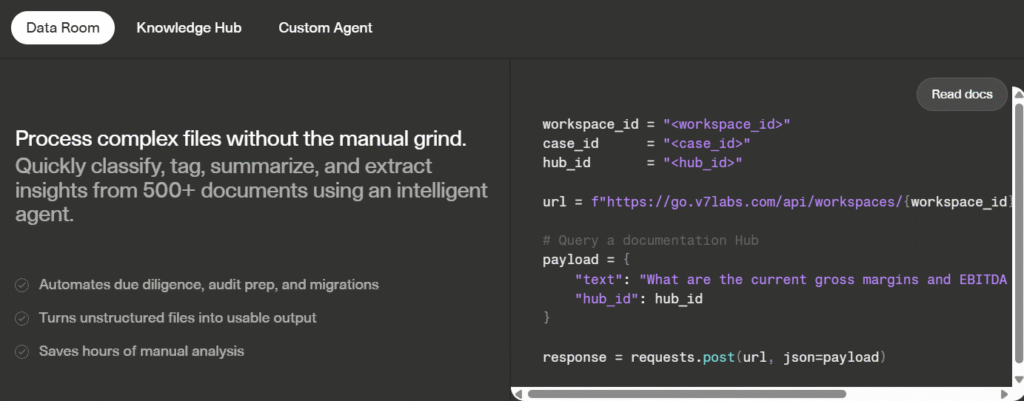Click the checkmark icon beside Saves hours
The width and height of the screenshot is (1024, 401).
(x=22, y=352)
